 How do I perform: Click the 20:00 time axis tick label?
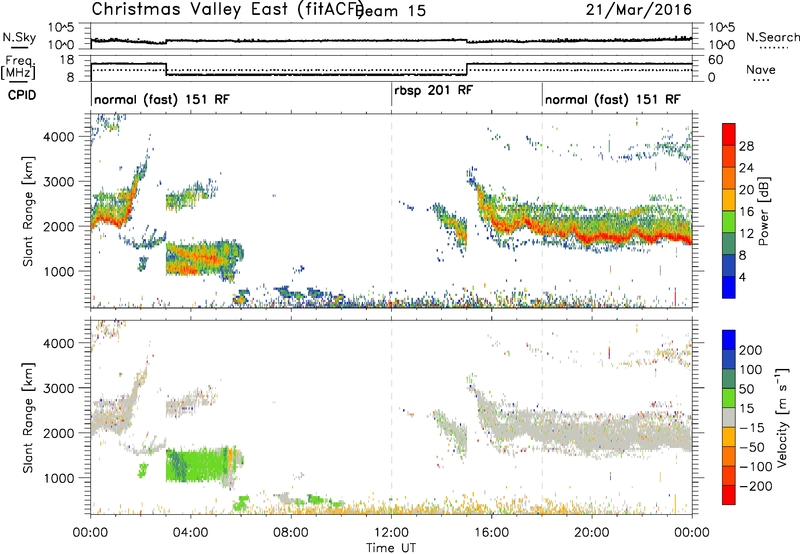pyautogui.click(x=592, y=533)
